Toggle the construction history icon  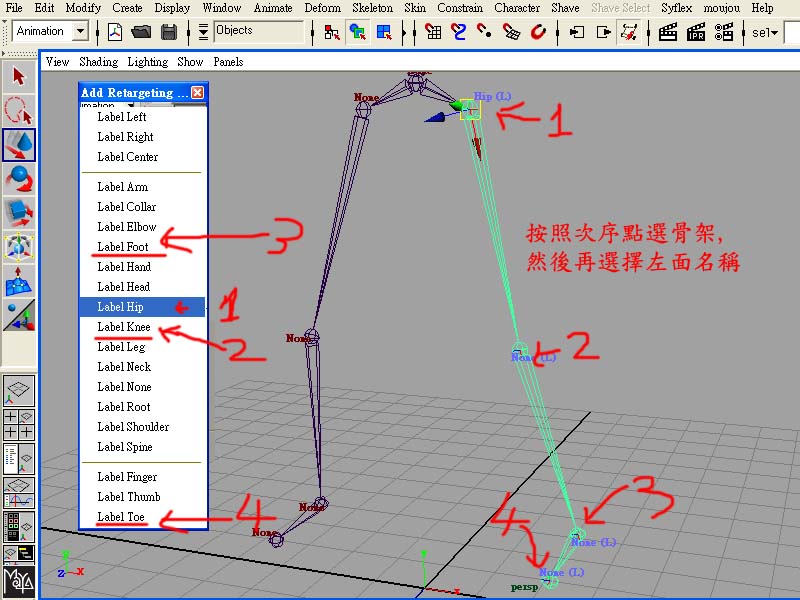click(629, 32)
